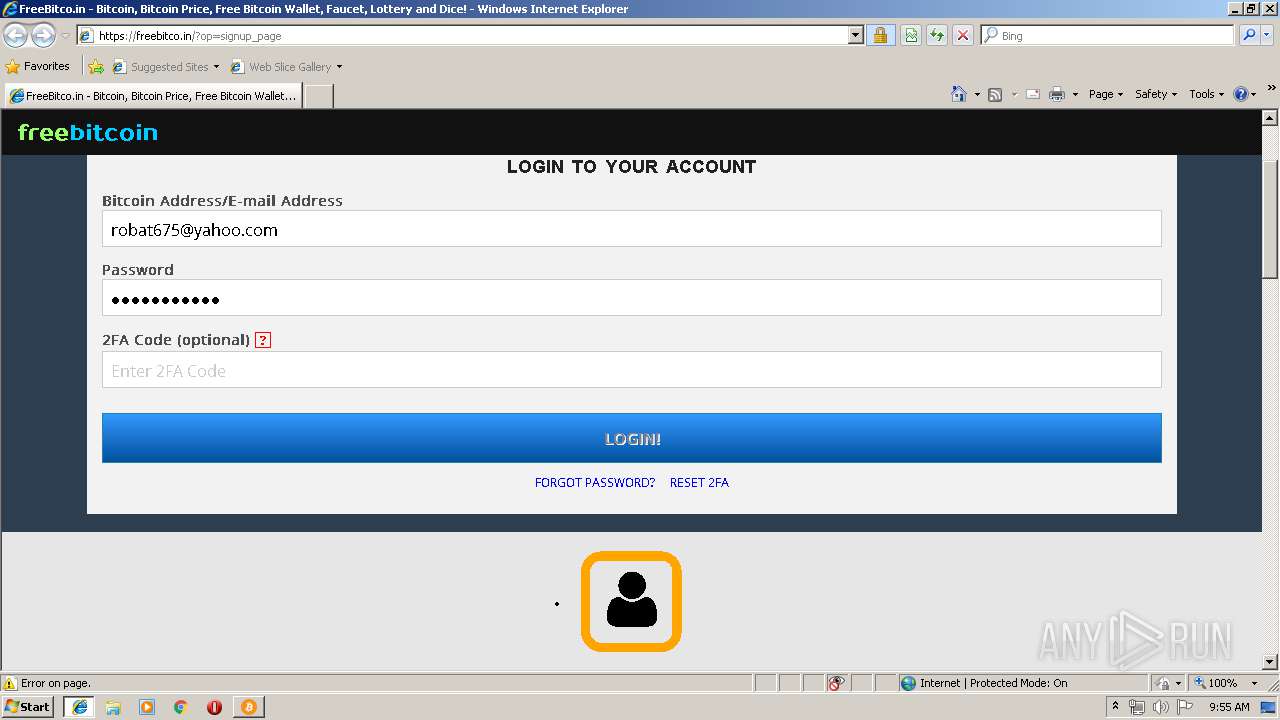Open the media player taskbar icon

147,707
